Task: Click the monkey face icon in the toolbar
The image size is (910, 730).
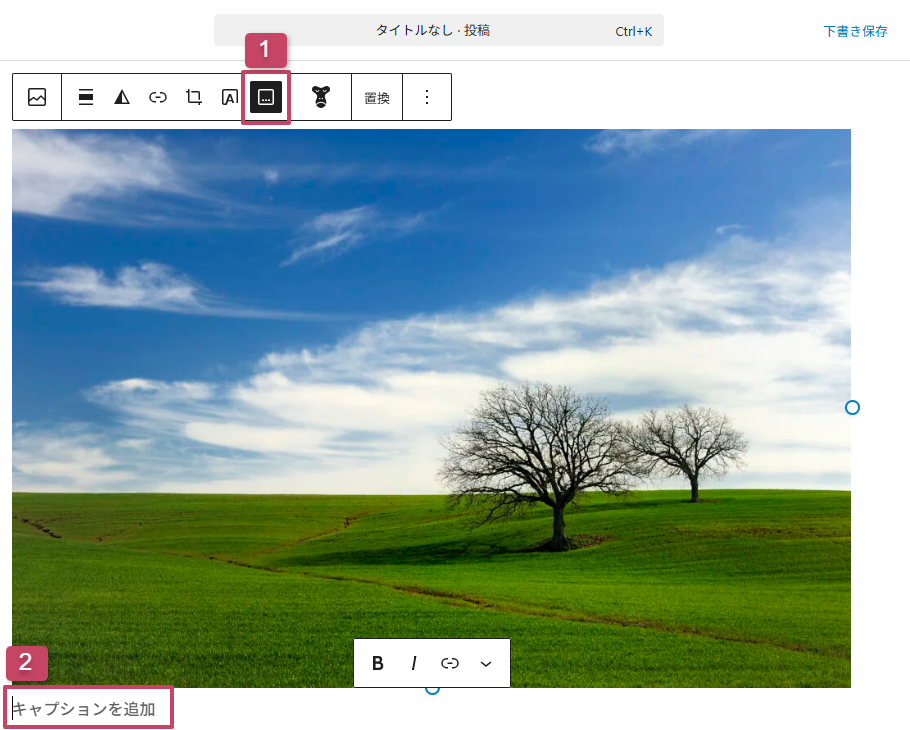Action: [320, 97]
